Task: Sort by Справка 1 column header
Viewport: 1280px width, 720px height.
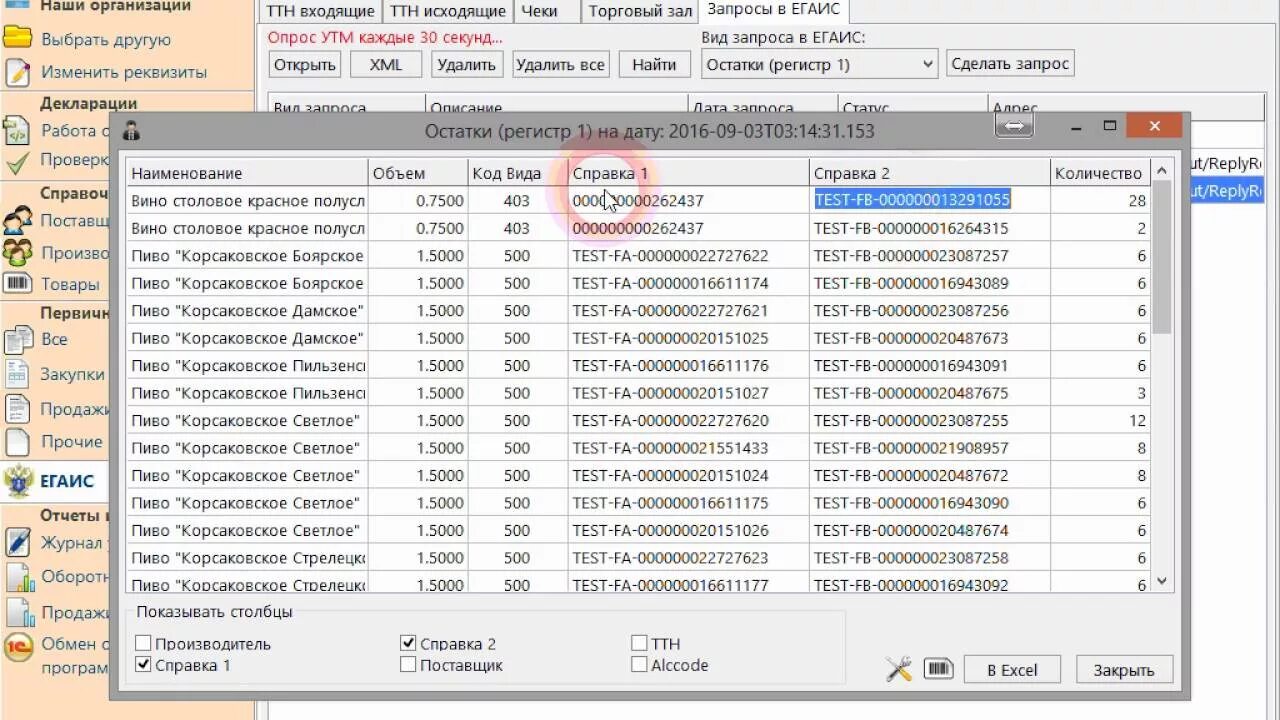Action: 689,173
